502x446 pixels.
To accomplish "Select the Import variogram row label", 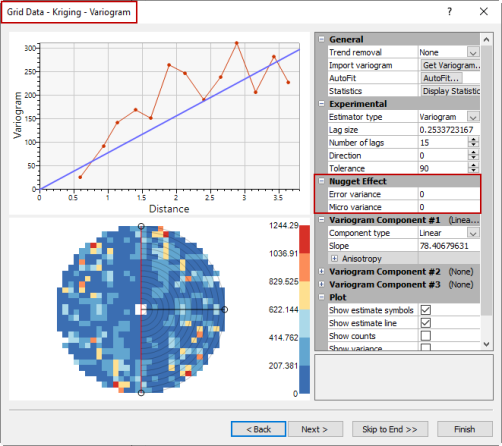I will coord(361,65).
